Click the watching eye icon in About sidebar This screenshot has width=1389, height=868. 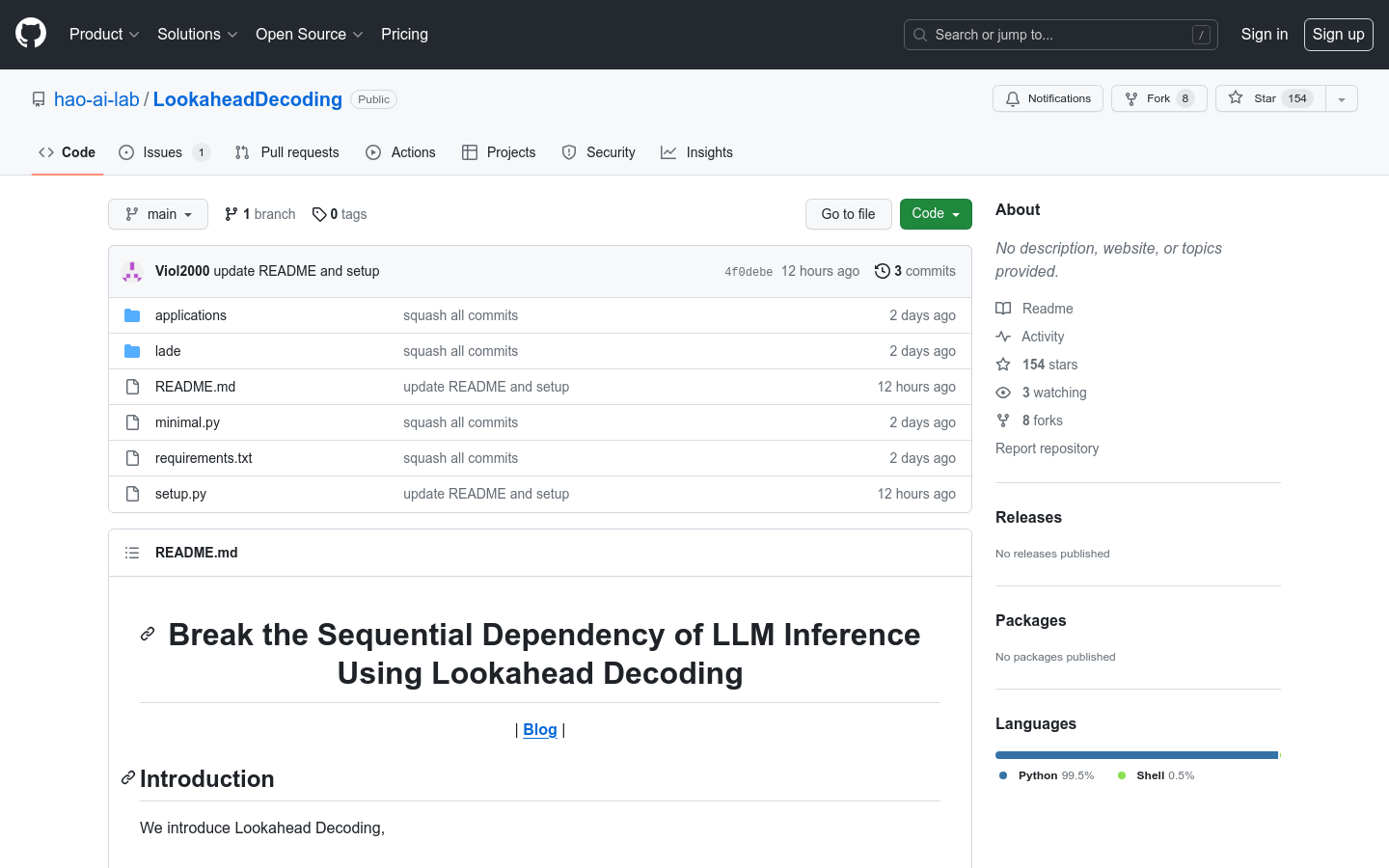(x=1003, y=393)
